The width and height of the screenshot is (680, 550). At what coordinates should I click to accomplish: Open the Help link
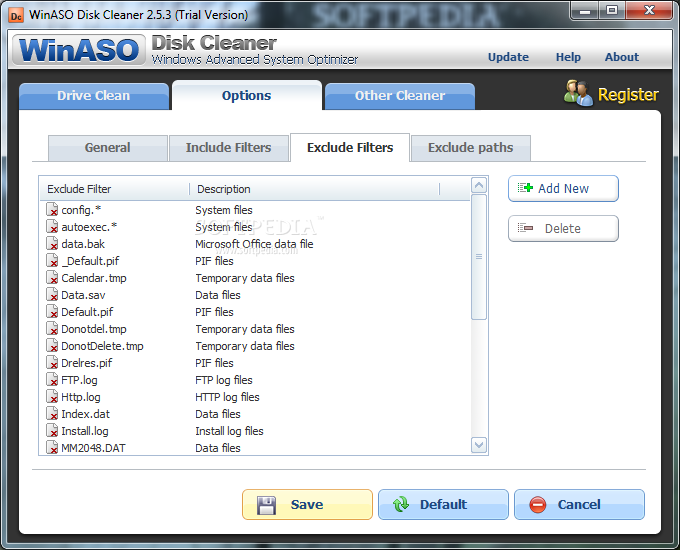coord(568,57)
